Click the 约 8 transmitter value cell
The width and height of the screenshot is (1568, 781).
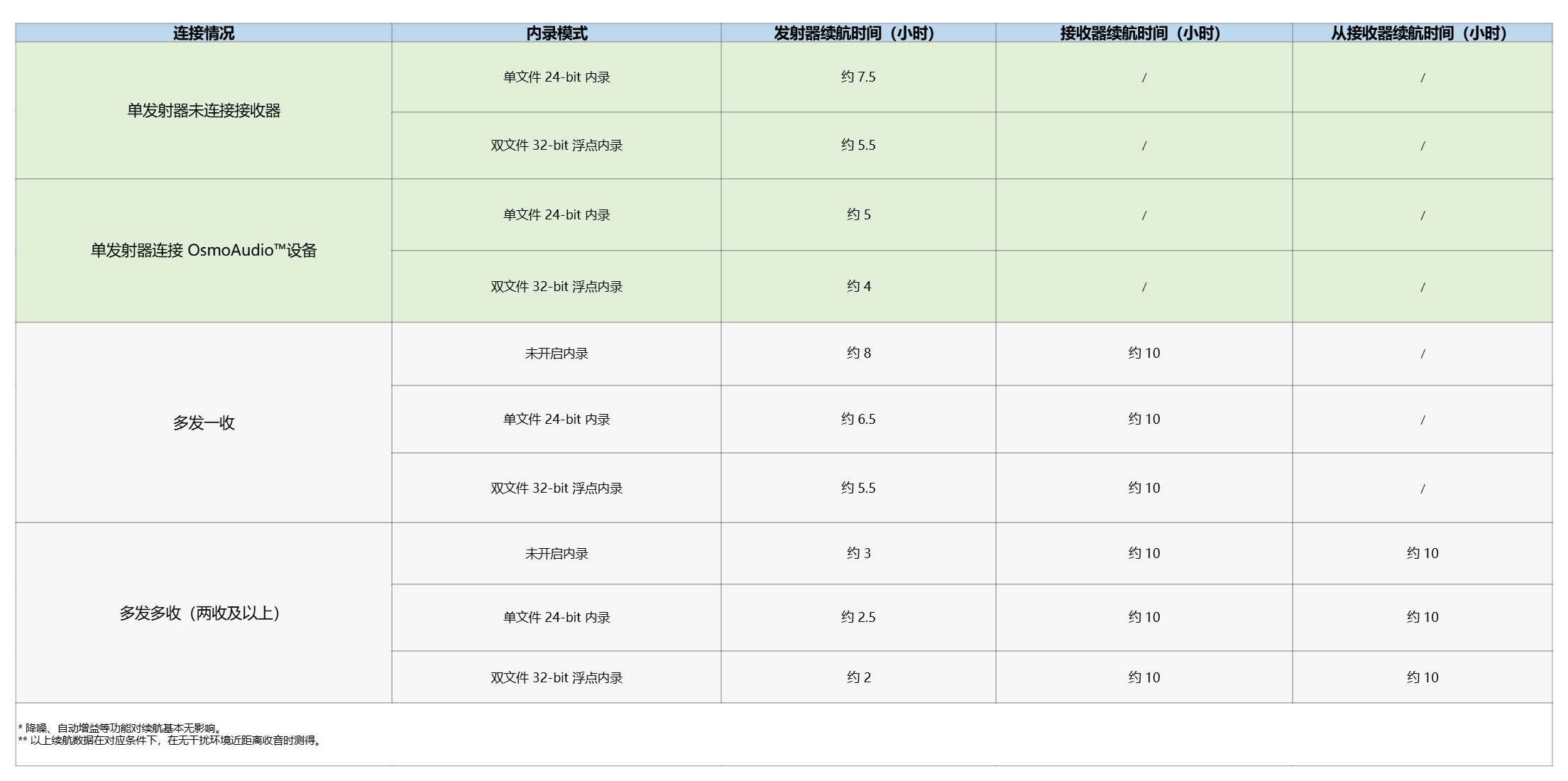(x=858, y=353)
